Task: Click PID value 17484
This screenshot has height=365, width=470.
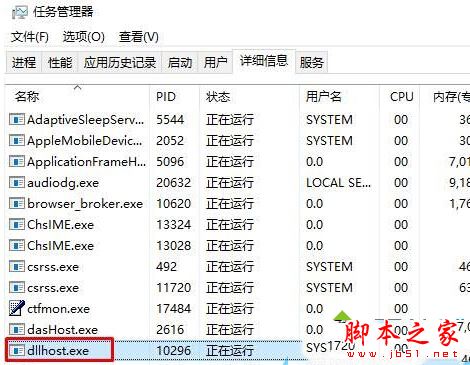Action: tap(174, 309)
